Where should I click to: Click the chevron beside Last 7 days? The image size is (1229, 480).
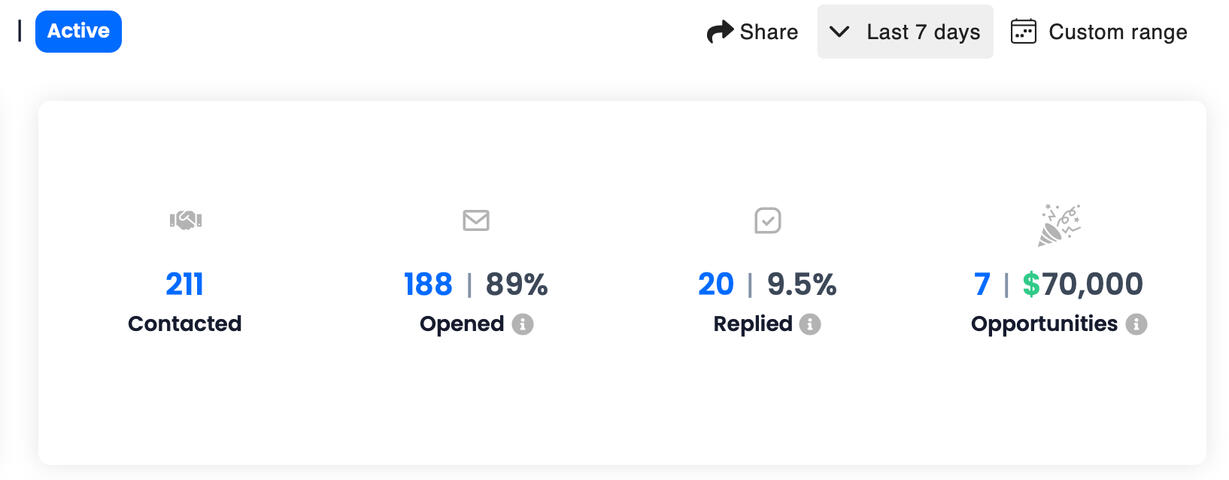842,32
